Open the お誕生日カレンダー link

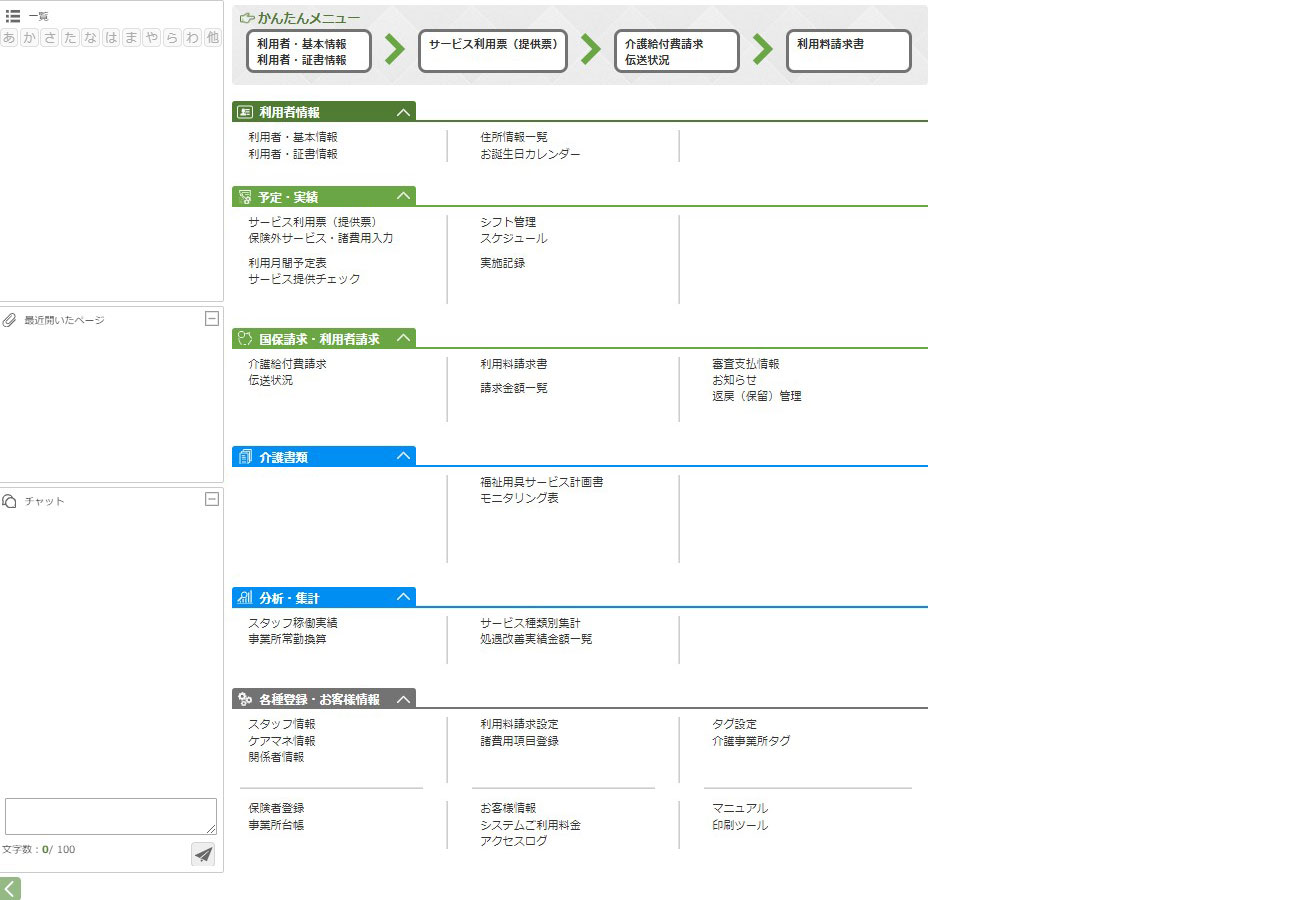pyautogui.click(x=530, y=154)
